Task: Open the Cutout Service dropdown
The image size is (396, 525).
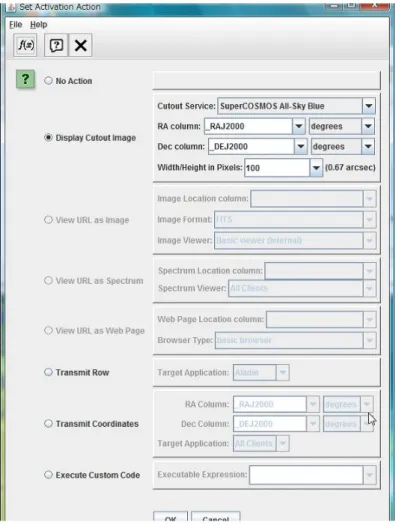Action: click(x=369, y=106)
